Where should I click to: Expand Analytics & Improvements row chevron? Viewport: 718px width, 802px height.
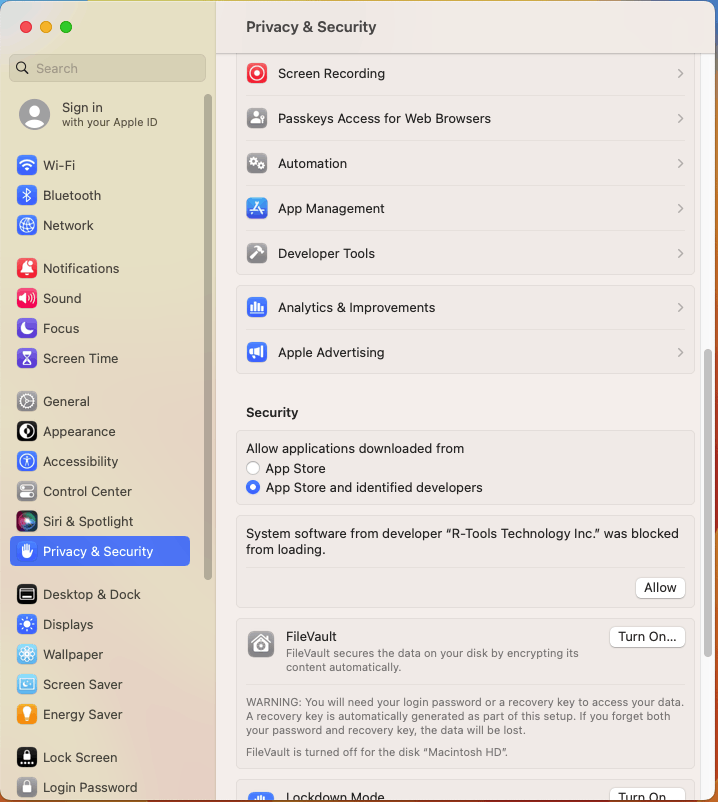pyautogui.click(x=680, y=308)
